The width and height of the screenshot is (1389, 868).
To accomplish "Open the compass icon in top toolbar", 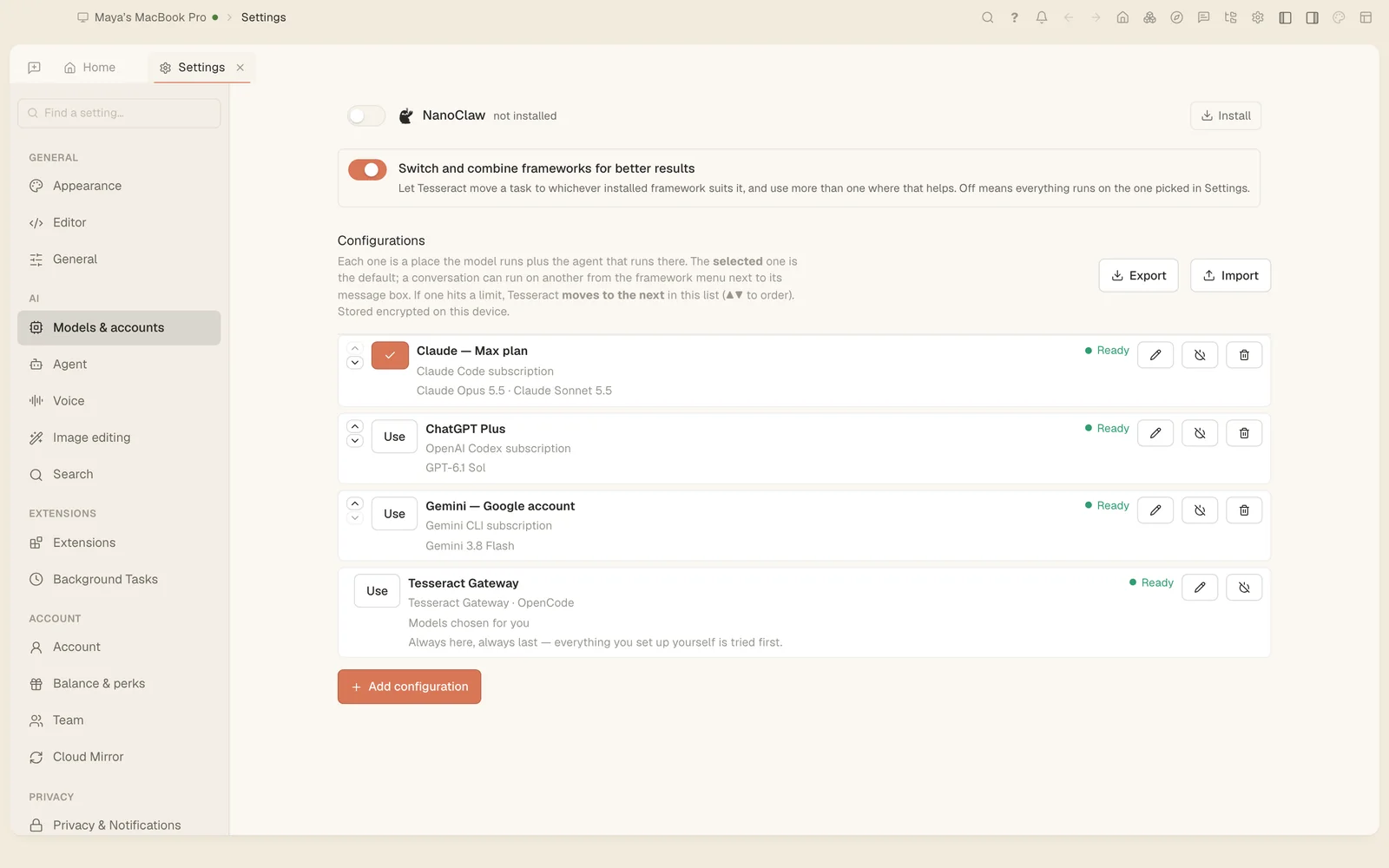I will pyautogui.click(x=1176, y=17).
